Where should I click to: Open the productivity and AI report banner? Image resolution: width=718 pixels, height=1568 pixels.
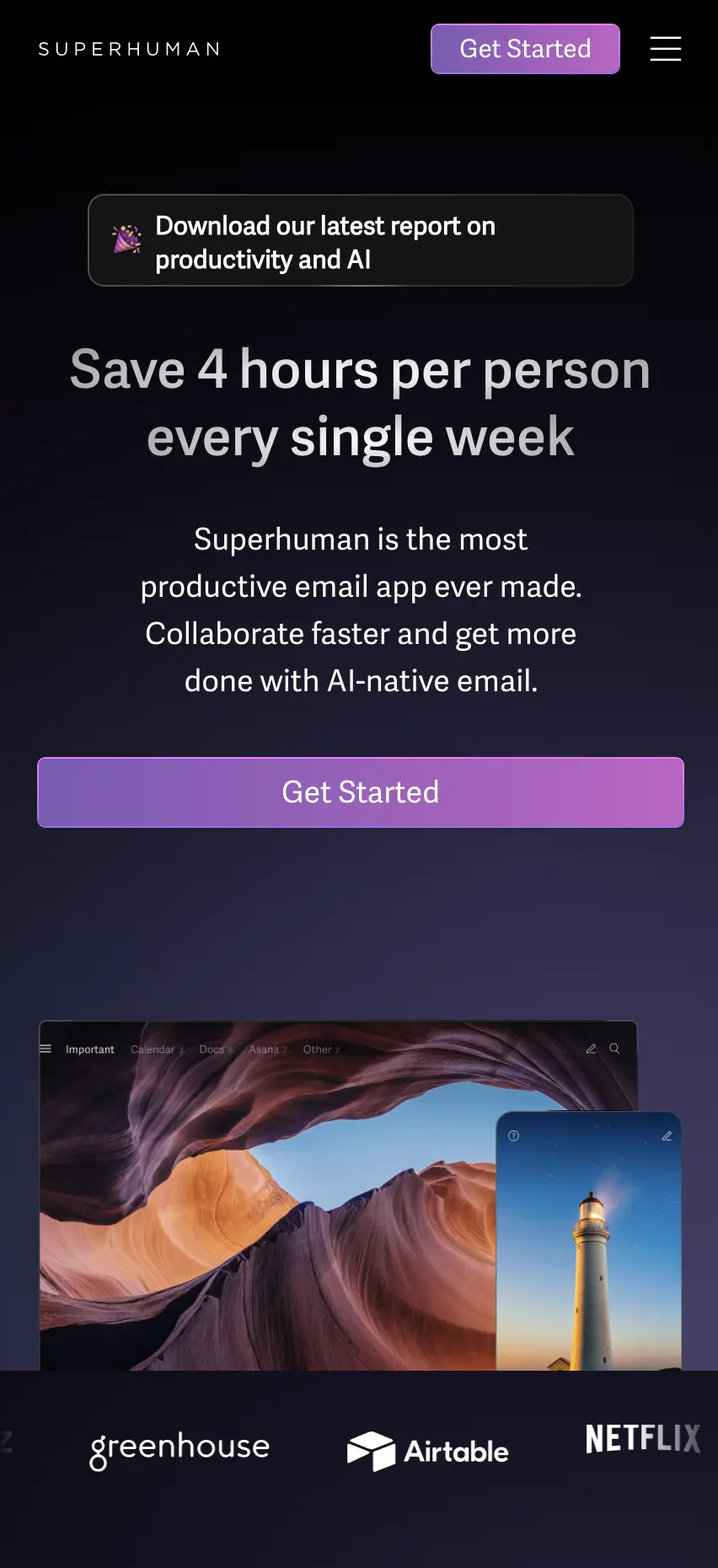pos(361,240)
